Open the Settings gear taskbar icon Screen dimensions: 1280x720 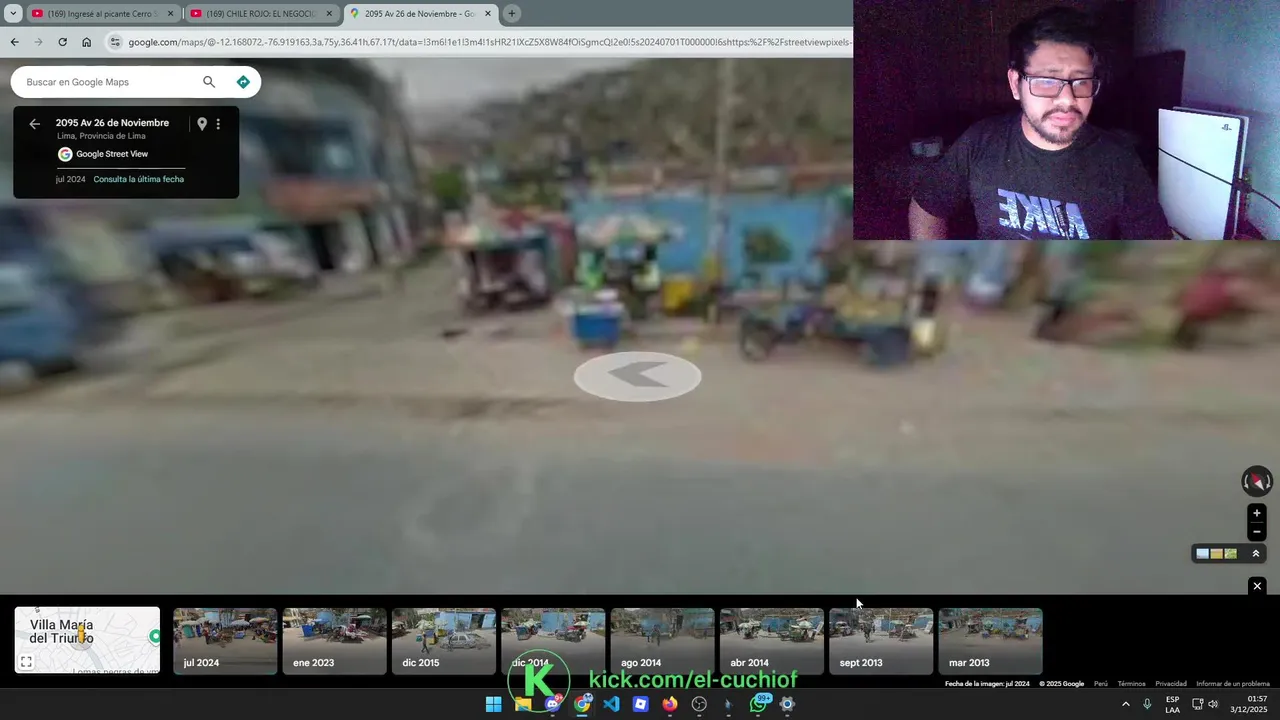pyautogui.click(x=787, y=704)
